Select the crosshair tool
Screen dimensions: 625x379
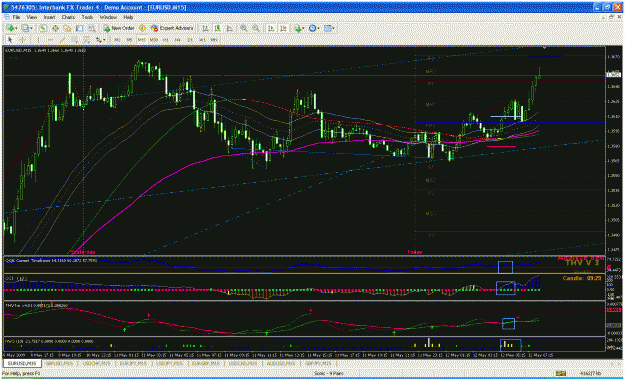(x=22, y=40)
